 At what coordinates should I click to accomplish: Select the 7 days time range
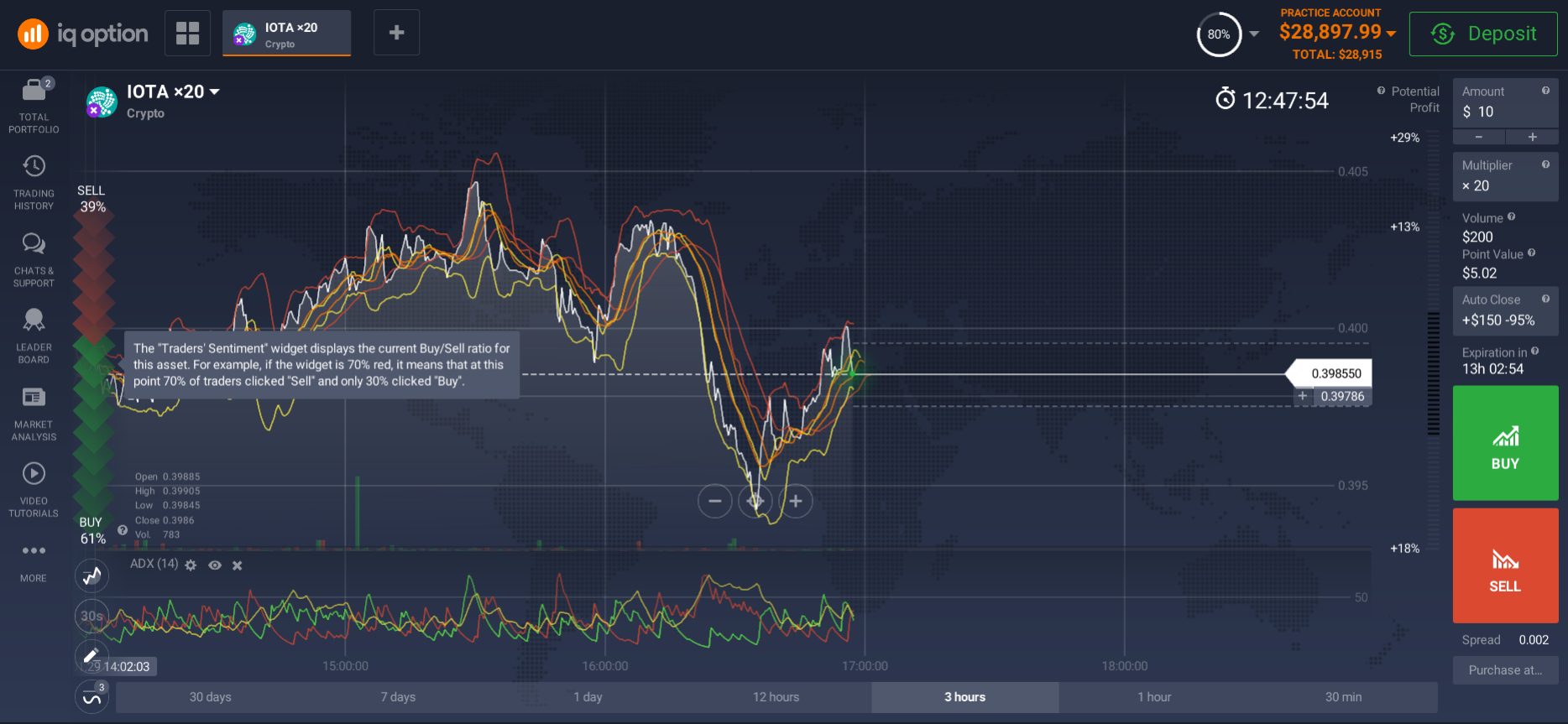[398, 697]
